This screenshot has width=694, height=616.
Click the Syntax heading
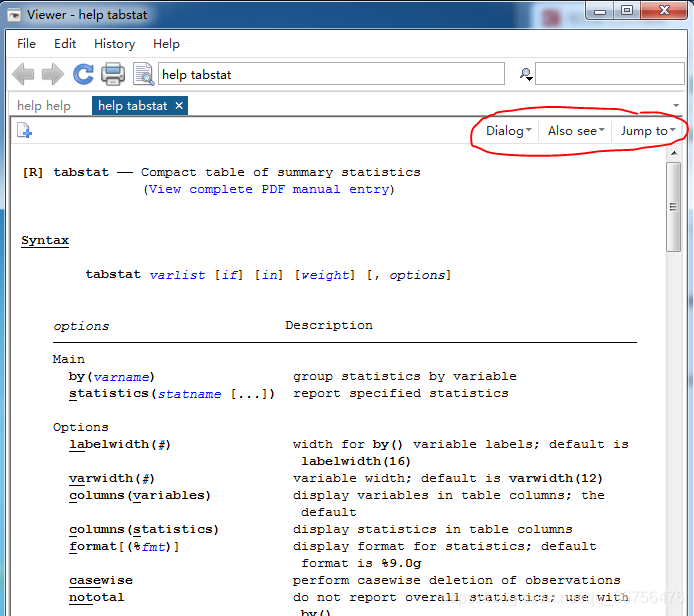pyautogui.click(x=45, y=240)
